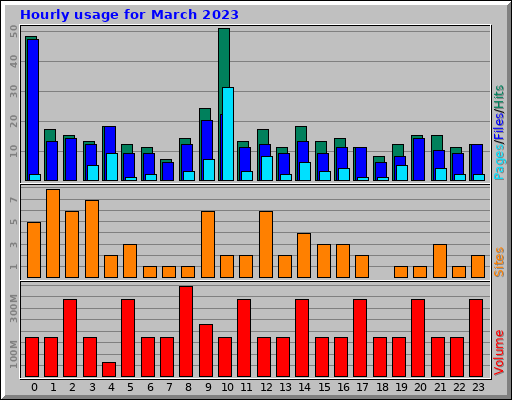The height and width of the screenshot is (400, 512).
Task: Select the orange sites bar at hour 23
Action: point(478,266)
